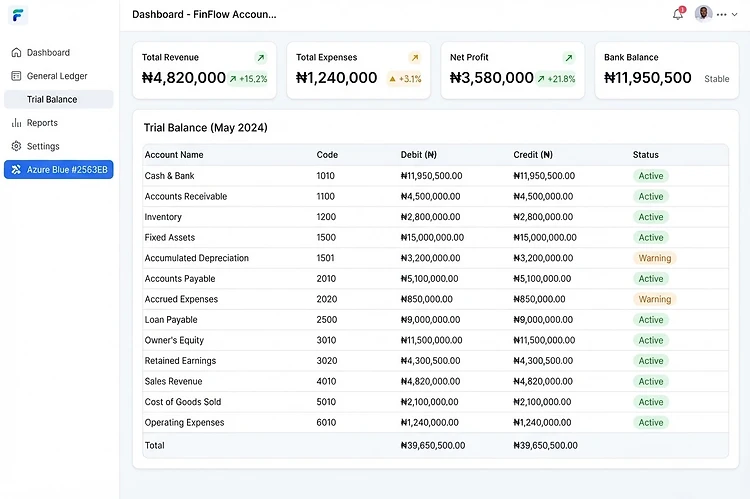This screenshot has height=499, width=750.
Task: Select the Cash & Bank account row
Action: click(436, 176)
